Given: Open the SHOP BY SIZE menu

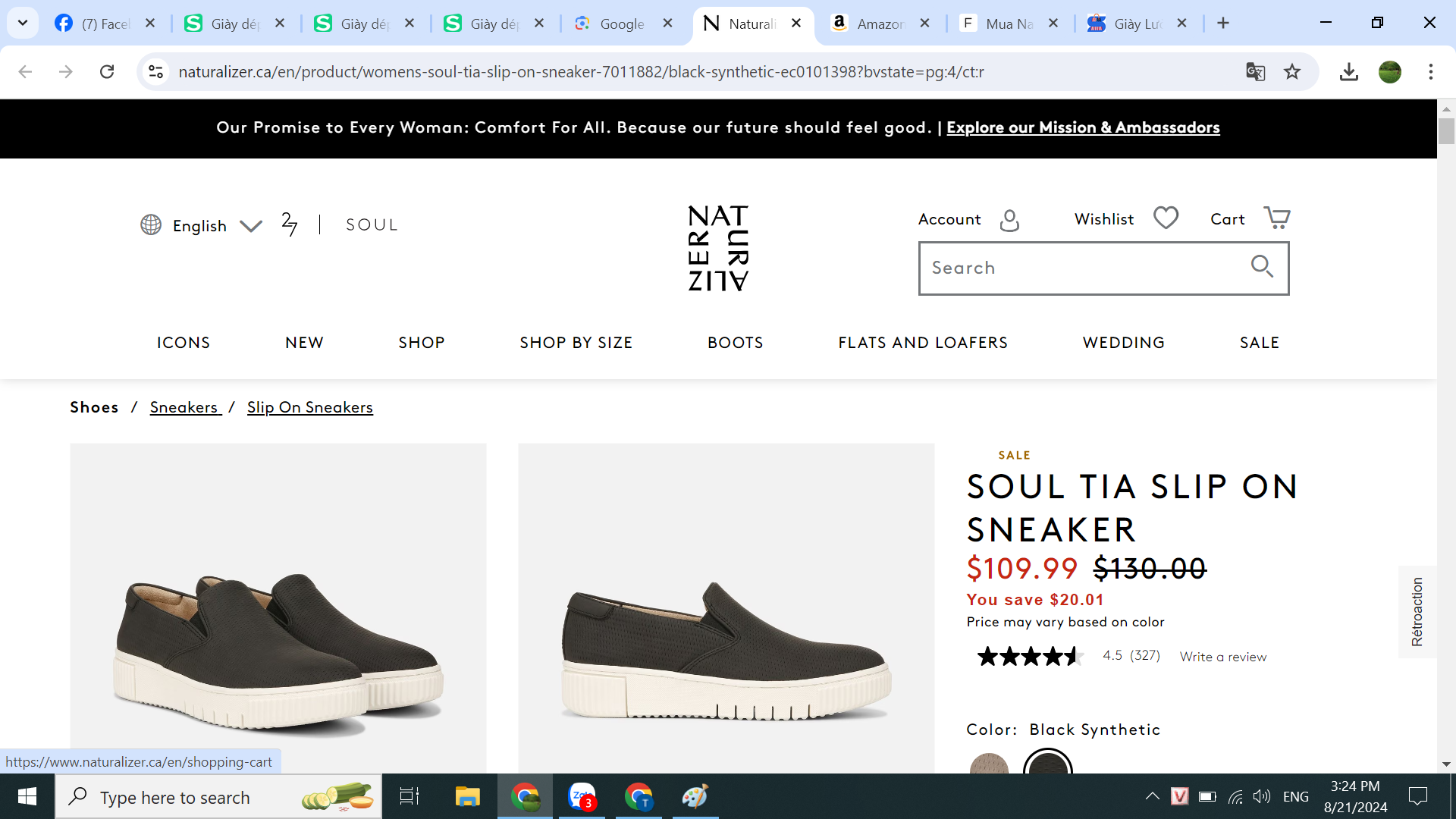Looking at the screenshot, I should tap(576, 343).
